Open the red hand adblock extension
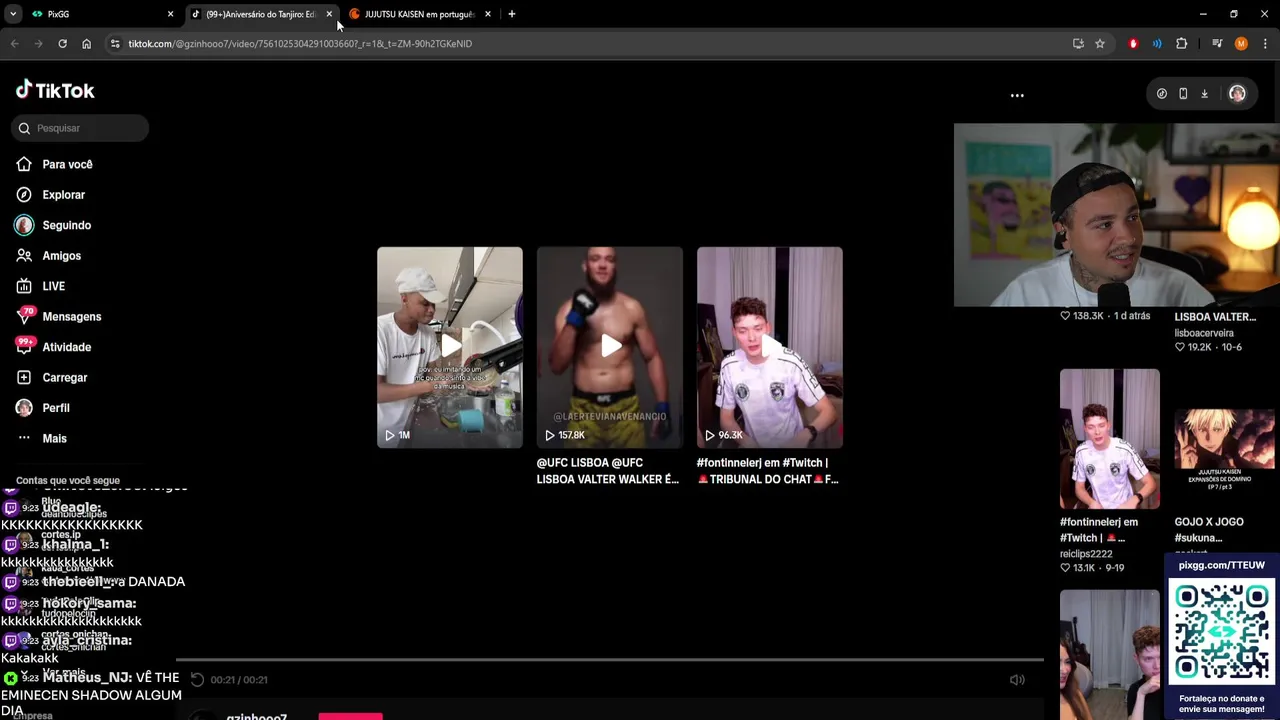 tap(1133, 44)
